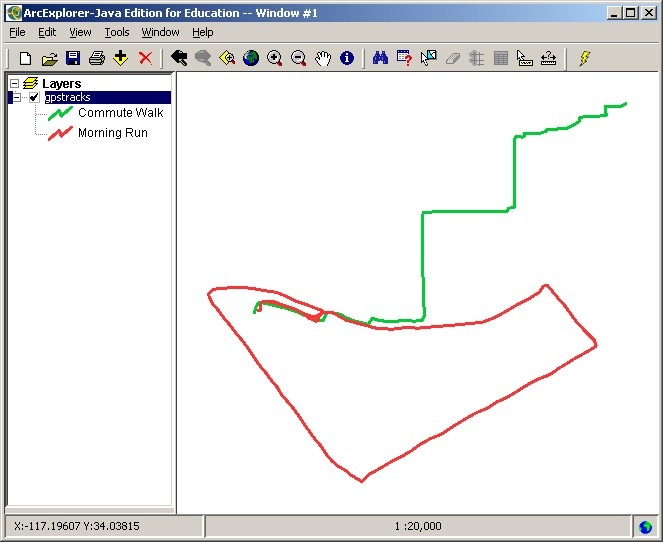The width and height of the screenshot is (663, 542).
Task: Open the Query Builder icon
Action: (404, 58)
